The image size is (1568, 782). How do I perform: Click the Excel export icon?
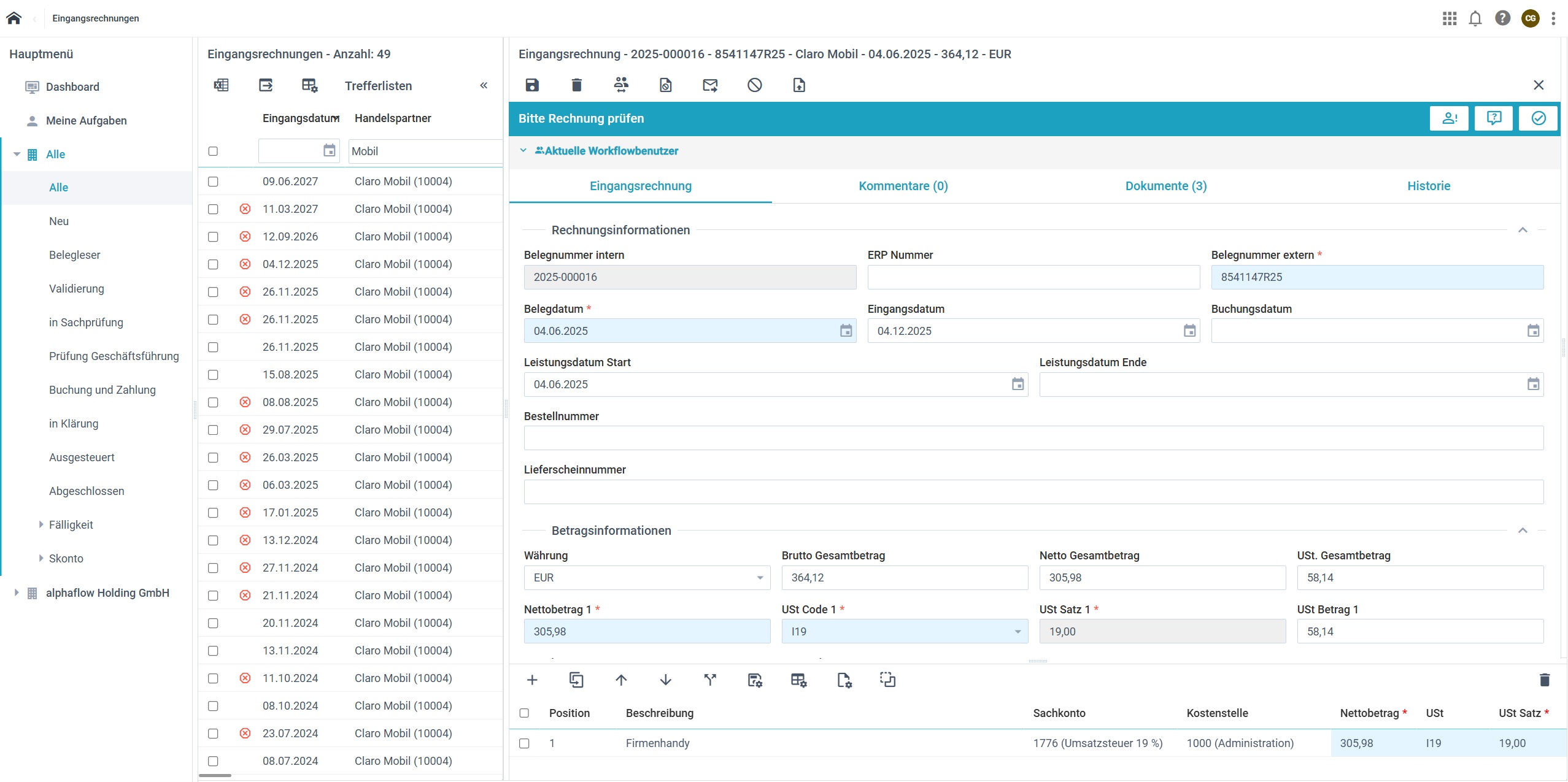(222, 85)
